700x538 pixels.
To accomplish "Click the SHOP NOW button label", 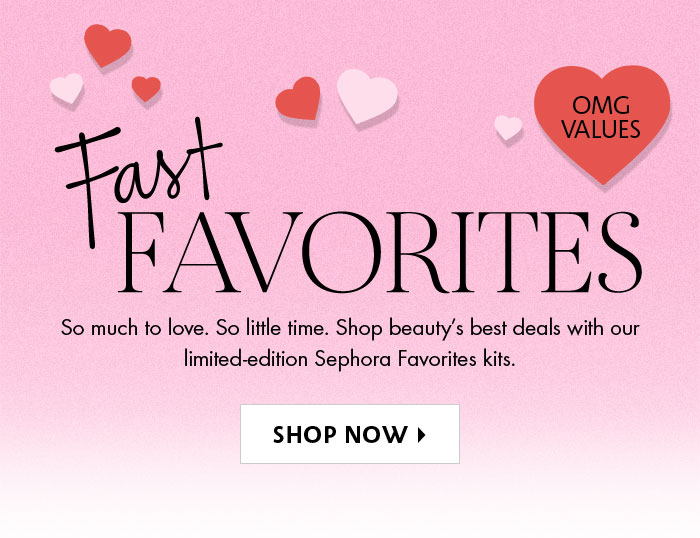I will click(340, 435).
